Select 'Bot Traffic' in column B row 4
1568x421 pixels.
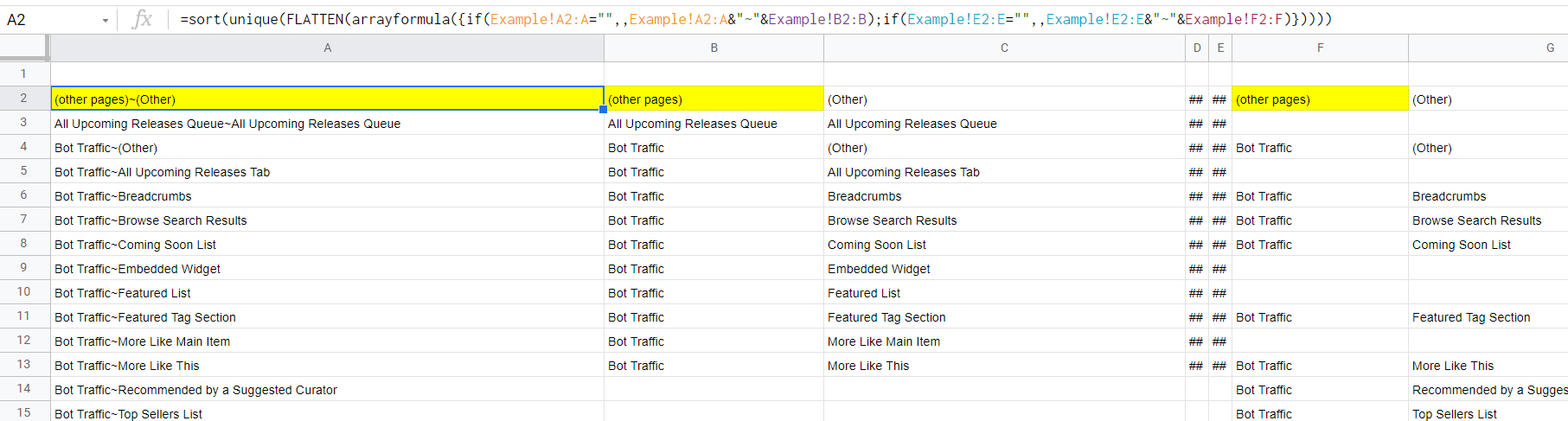tap(714, 147)
